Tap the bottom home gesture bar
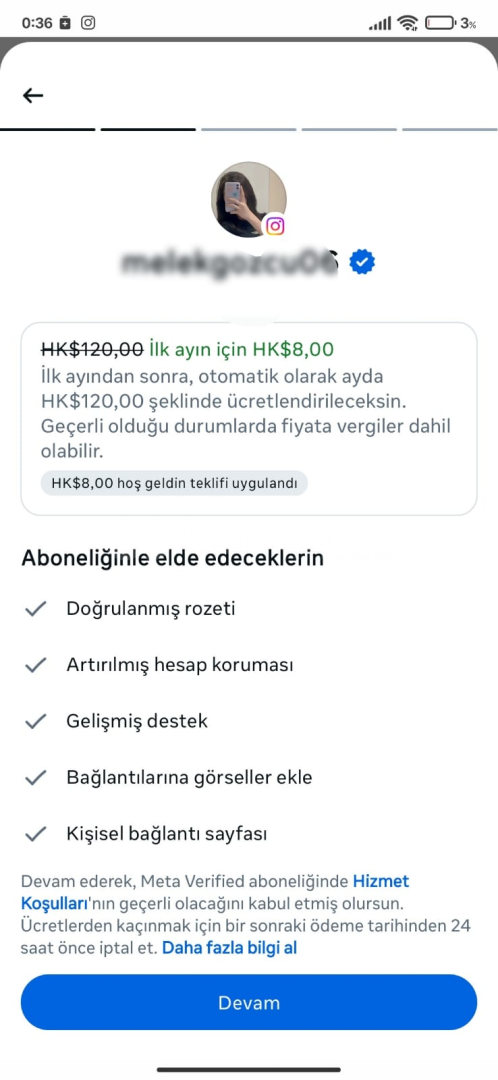The height and width of the screenshot is (1080, 498). click(x=249, y=1070)
